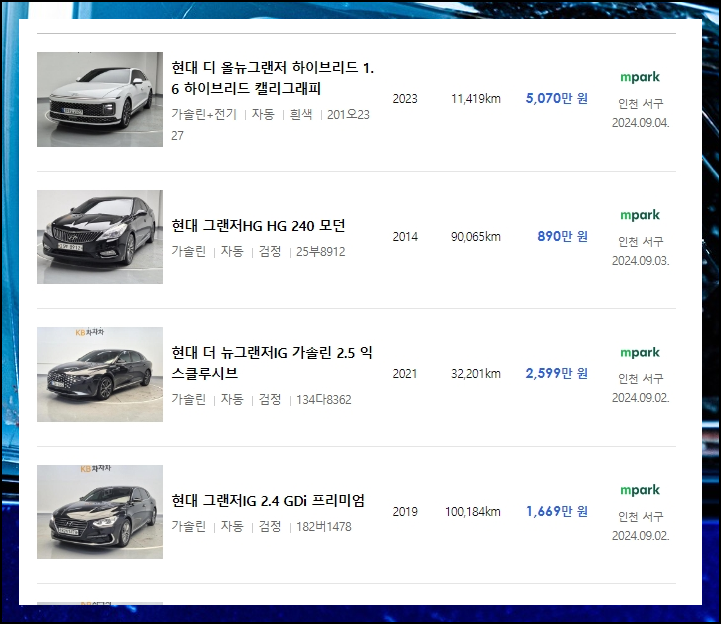
Task: Open listing 현대 더 뉴그랜저IG 가솔린 2.5
Action: 272,363
